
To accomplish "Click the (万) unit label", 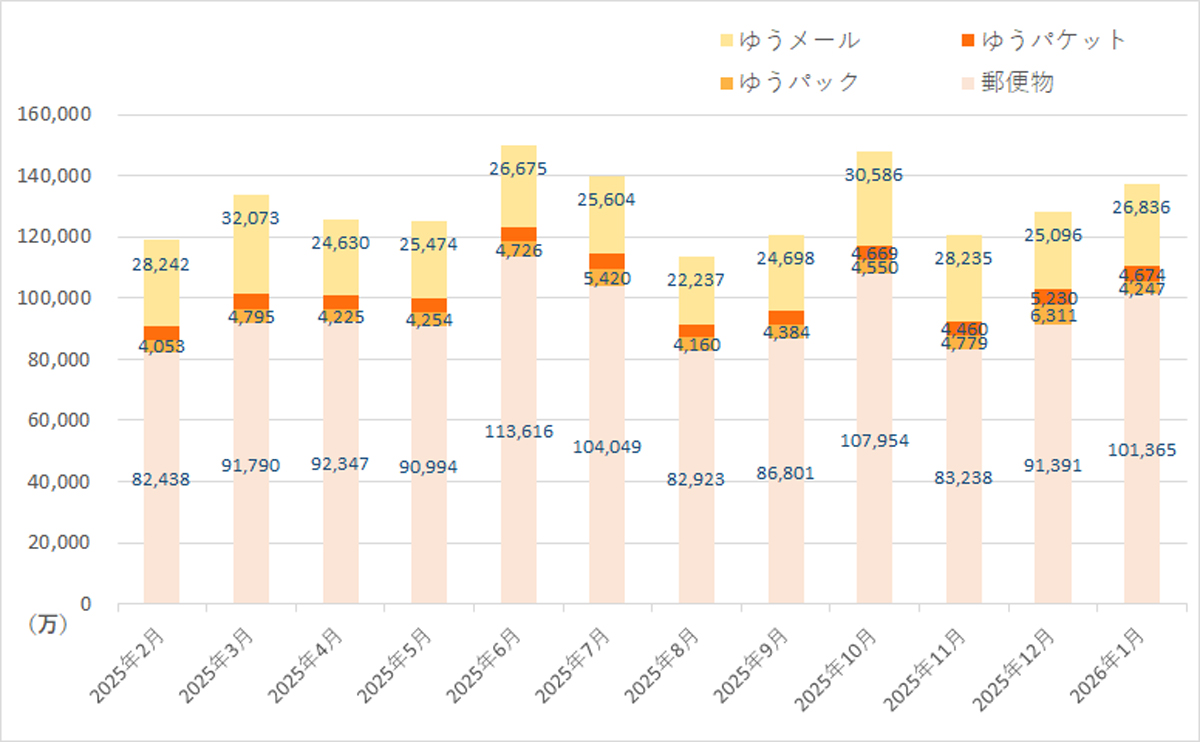I will point(42,624).
